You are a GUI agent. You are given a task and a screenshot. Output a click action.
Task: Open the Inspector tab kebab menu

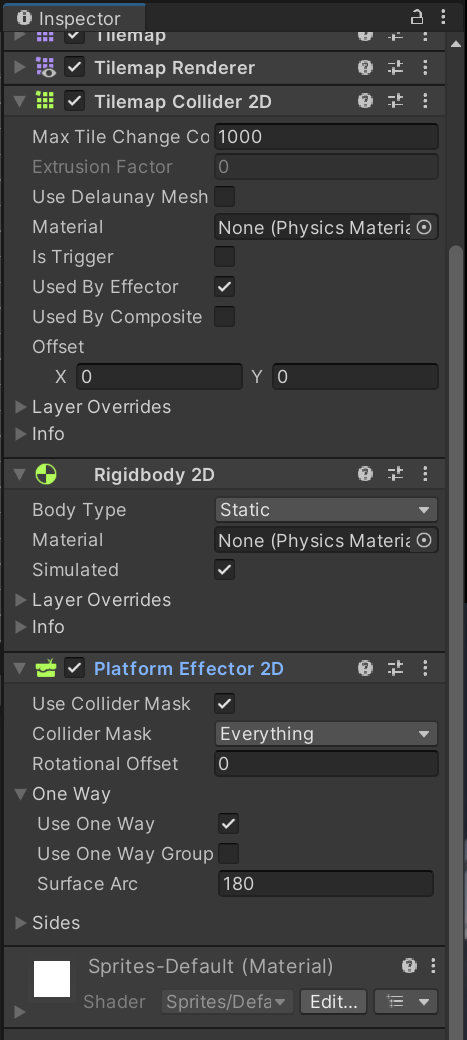pos(443,17)
